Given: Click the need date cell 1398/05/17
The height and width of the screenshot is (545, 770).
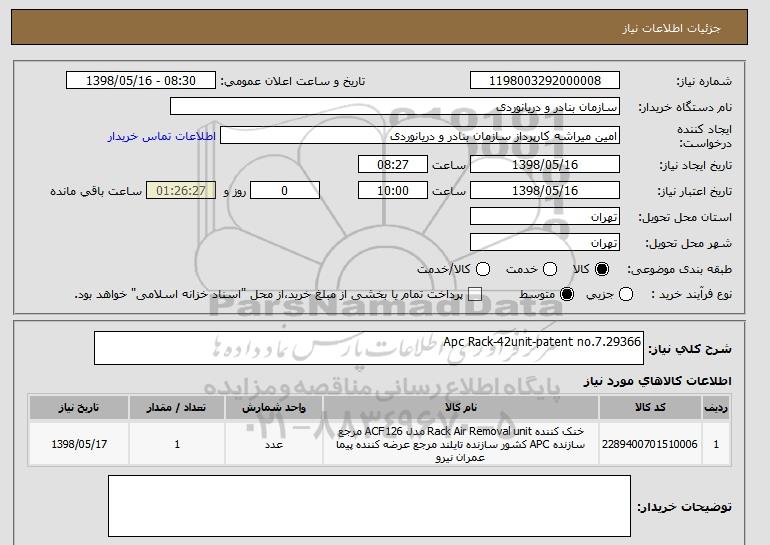Looking at the screenshot, I should [79, 444].
